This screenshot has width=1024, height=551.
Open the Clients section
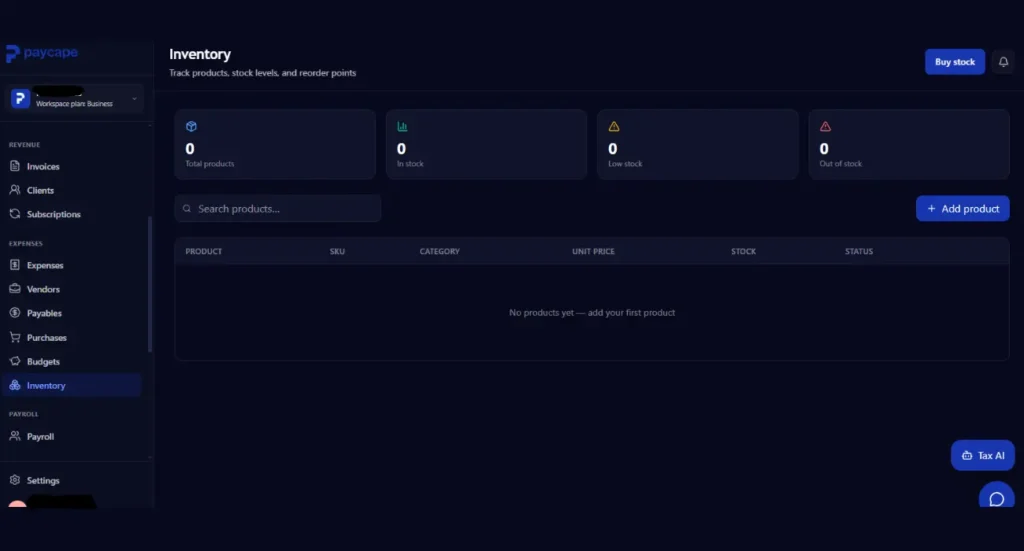click(40, 191)
